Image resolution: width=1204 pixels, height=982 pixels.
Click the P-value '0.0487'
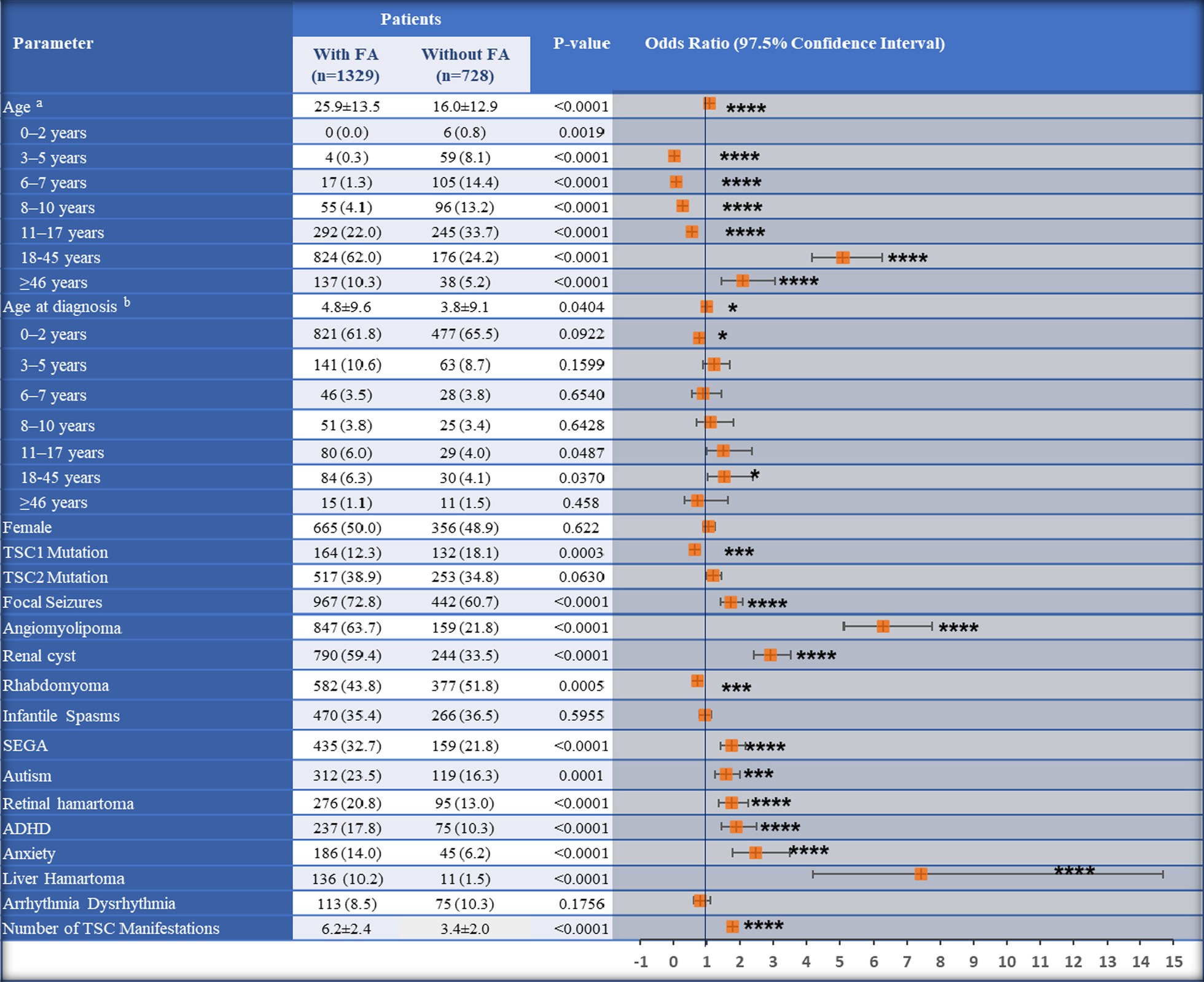pyautogui.click(x=581, y=453)
